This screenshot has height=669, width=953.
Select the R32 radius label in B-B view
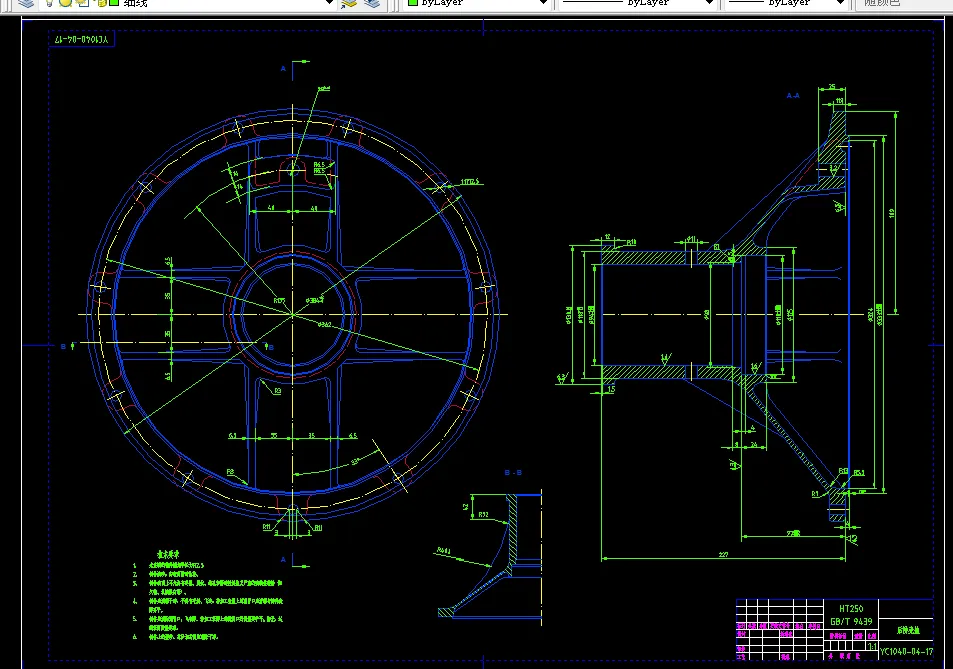click(x=483, y=515)
